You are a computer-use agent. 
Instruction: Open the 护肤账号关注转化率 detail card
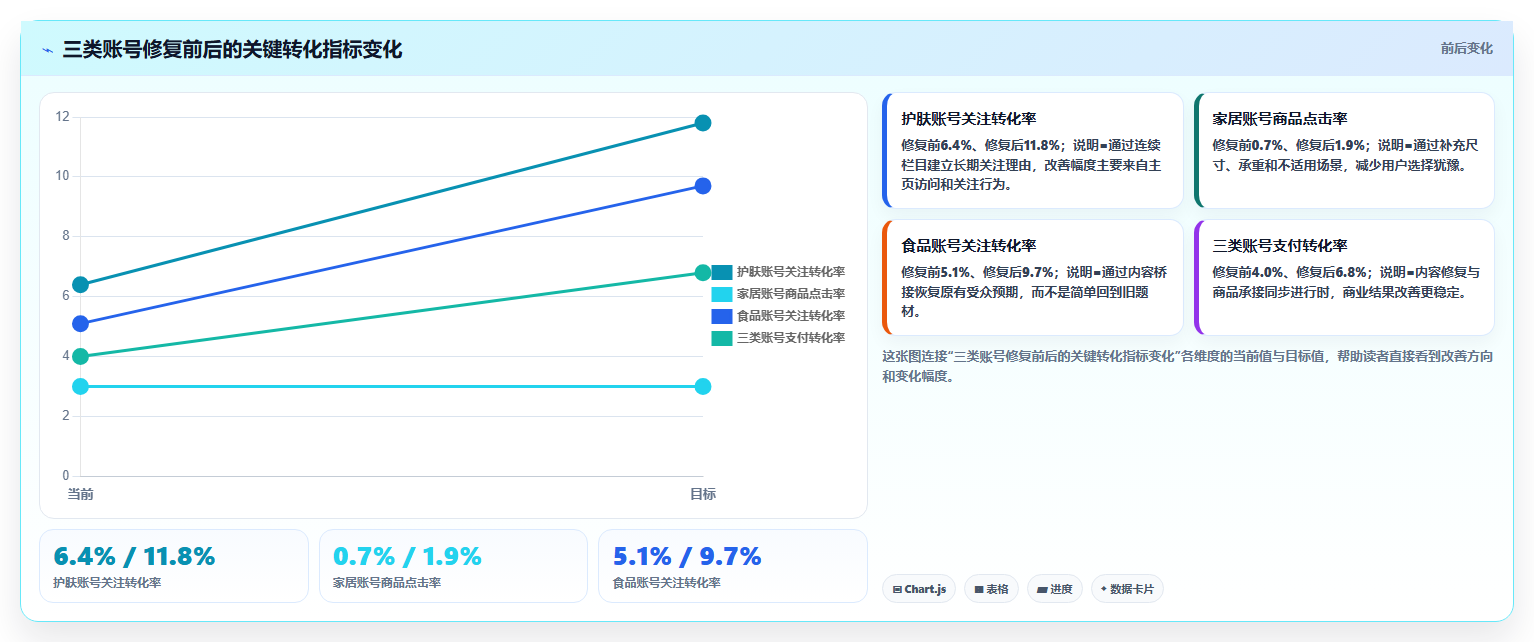coord(1032,150)
